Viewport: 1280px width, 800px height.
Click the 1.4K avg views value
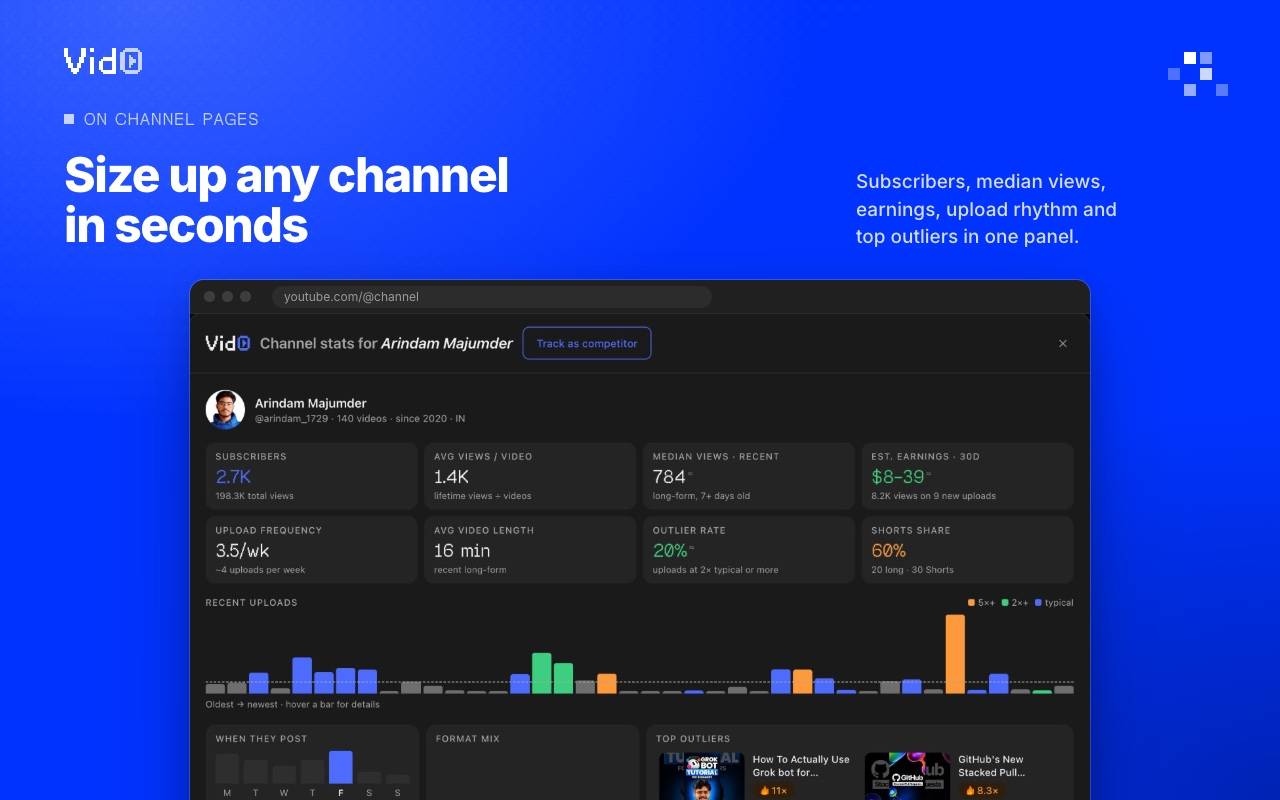point(452,476)
